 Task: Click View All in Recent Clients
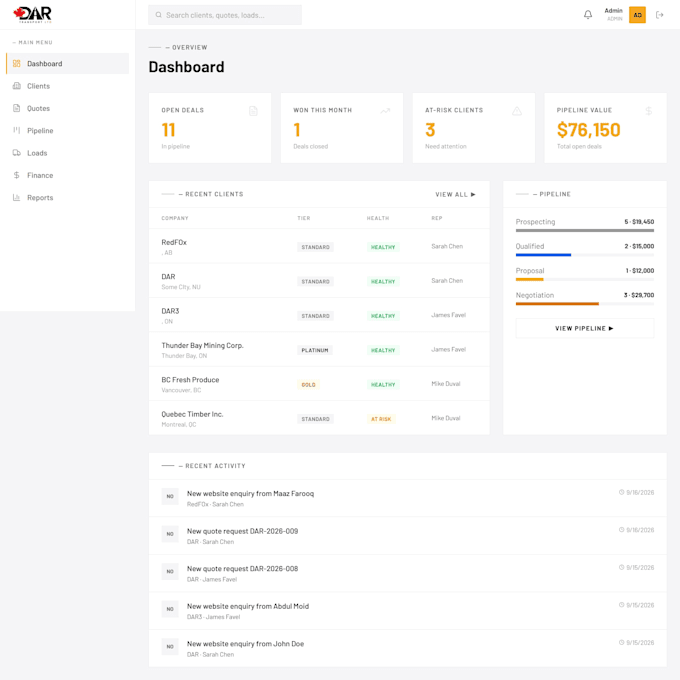coord(455,194)
